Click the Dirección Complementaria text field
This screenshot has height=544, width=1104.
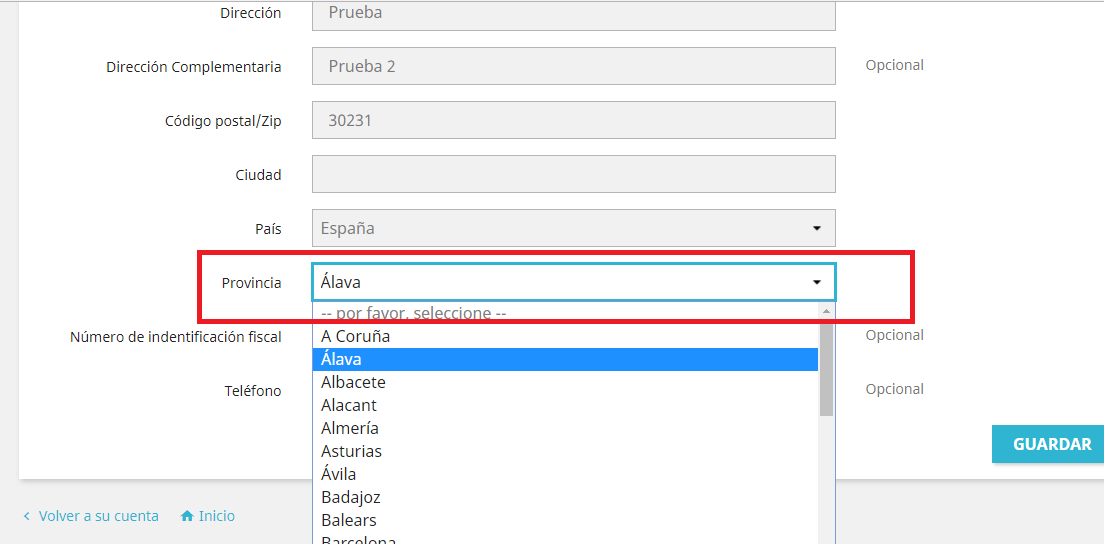(573, 66)
